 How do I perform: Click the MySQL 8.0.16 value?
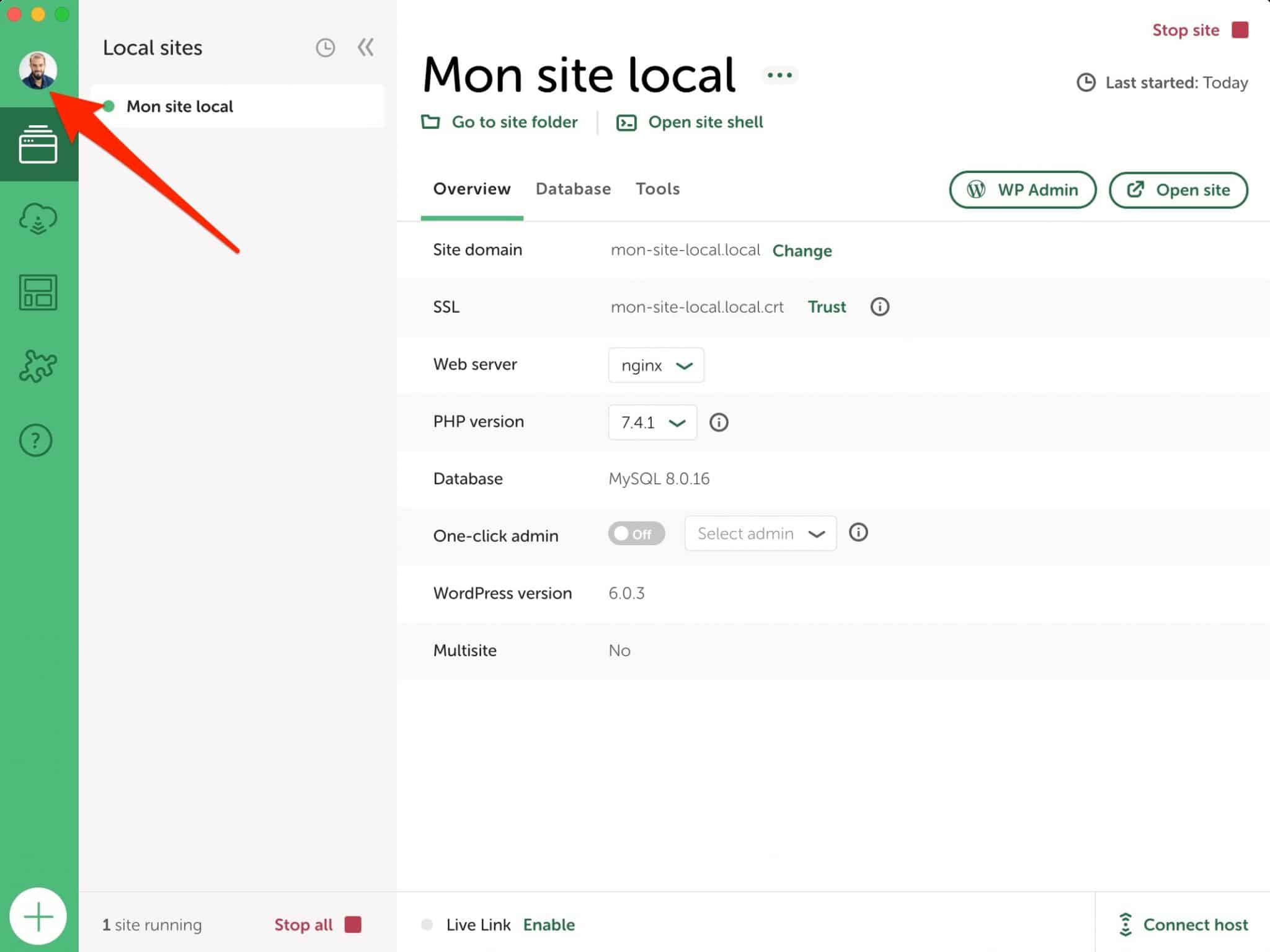click(659, 478)
